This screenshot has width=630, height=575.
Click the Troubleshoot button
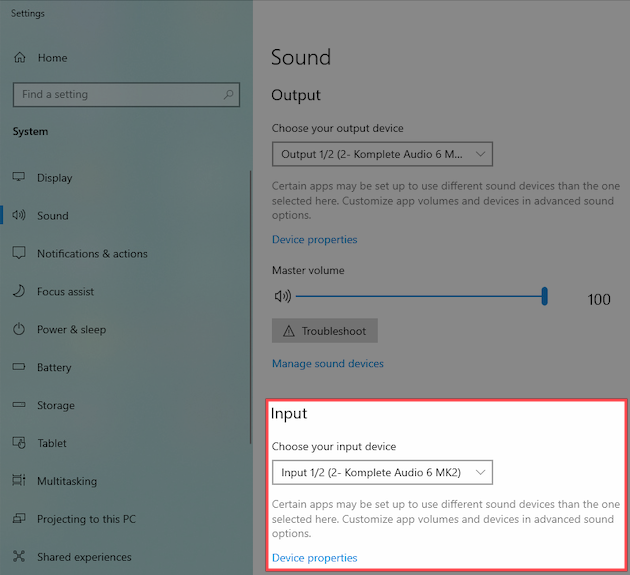coord(325,331)
